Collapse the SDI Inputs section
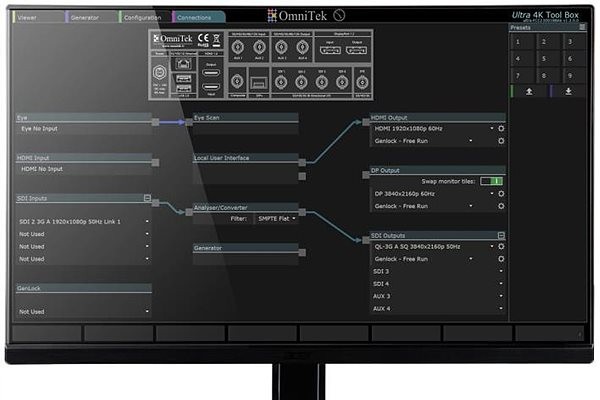This screenshot has height=400, width=600. pos(147,198)
